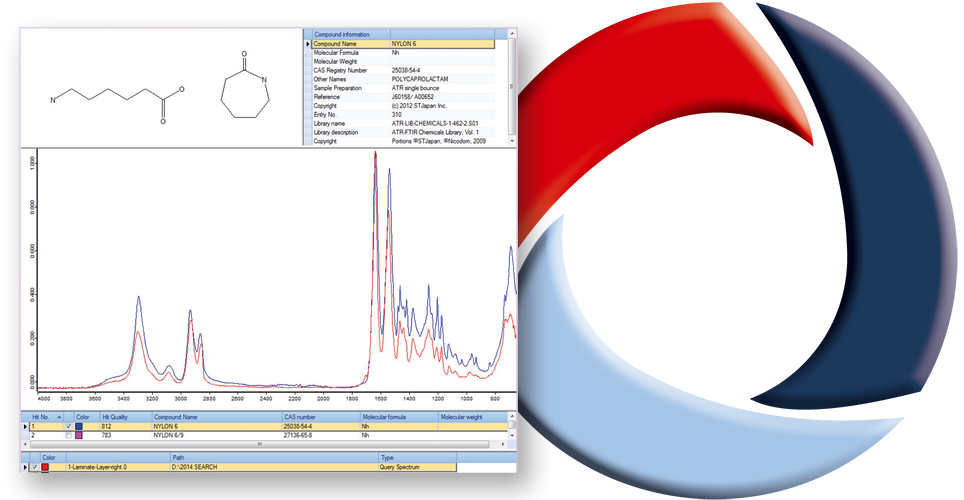The height and width of the screenshot is (500, 964).
Task: Click the (c) 2012 STJapan Inc. copyright value
Action: pos(419,106)
